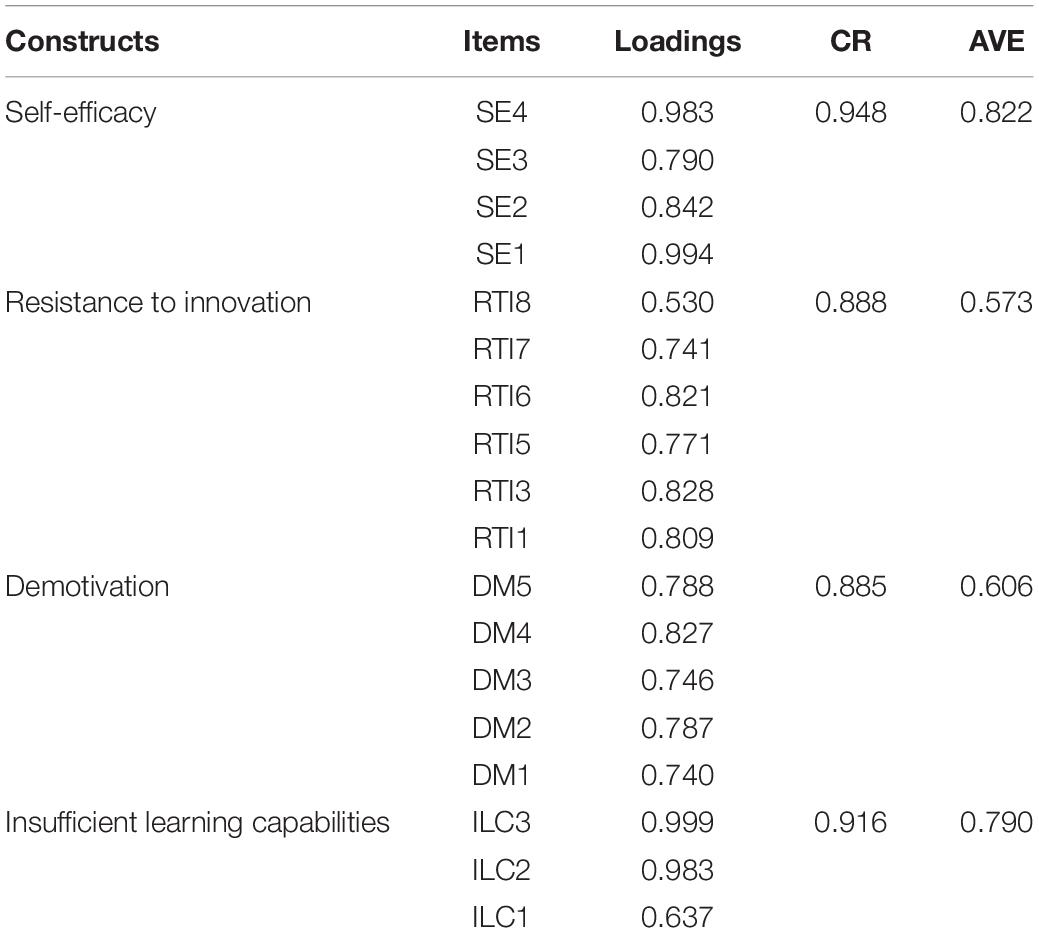
Task: Select Insufficient learning capabilities label
Action: [x=197, y=824]
